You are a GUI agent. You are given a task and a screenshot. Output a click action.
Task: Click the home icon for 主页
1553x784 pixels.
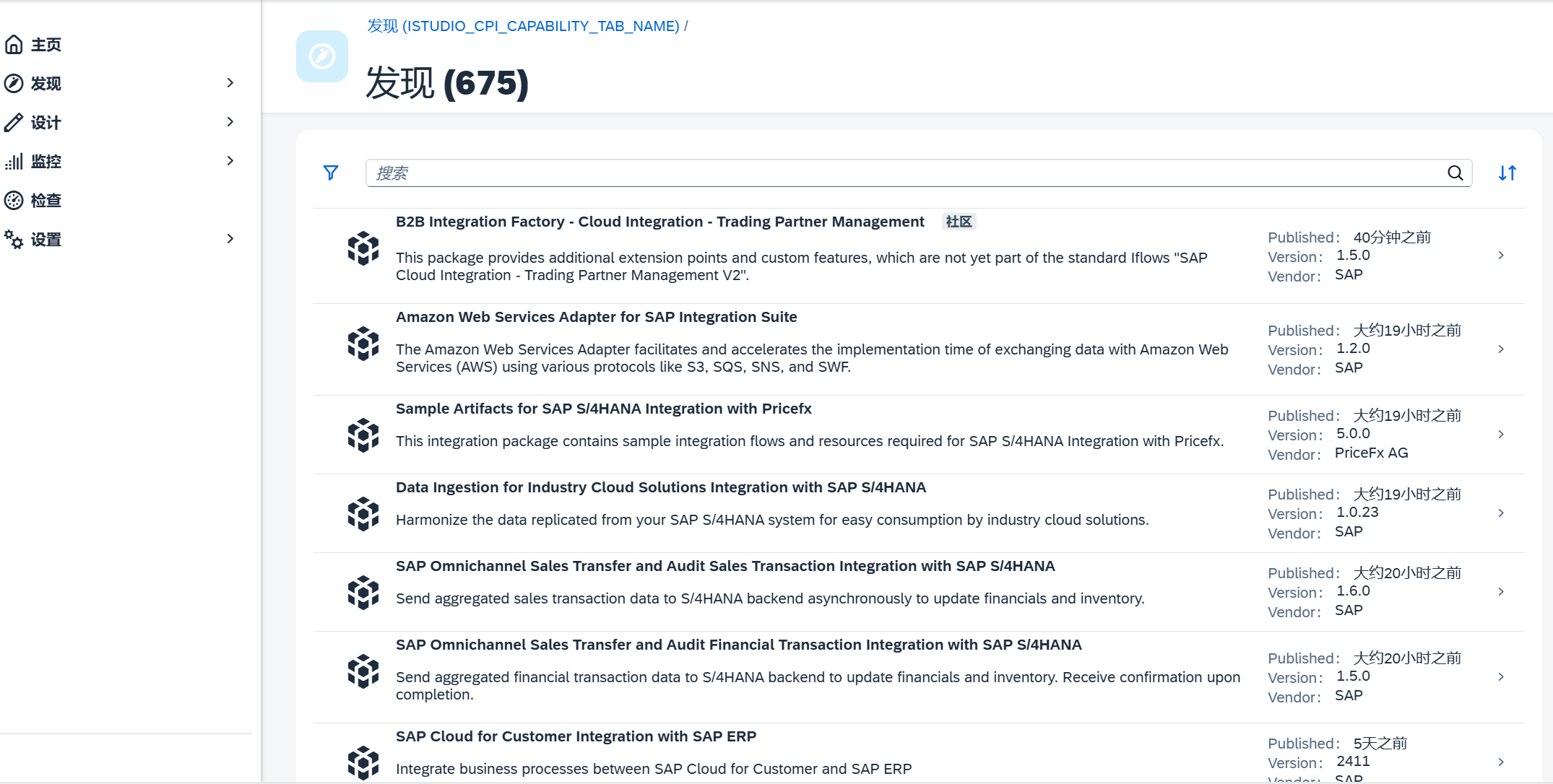pos(14,45)
